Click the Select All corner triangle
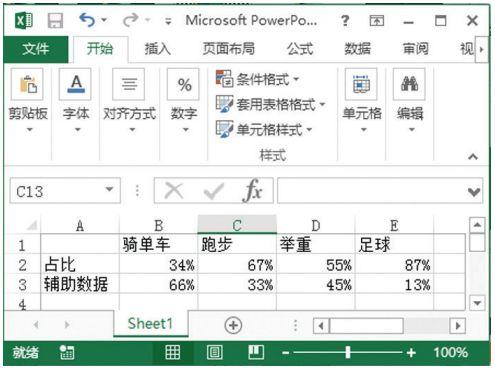 pyautogui.click(x=32, y=226)
